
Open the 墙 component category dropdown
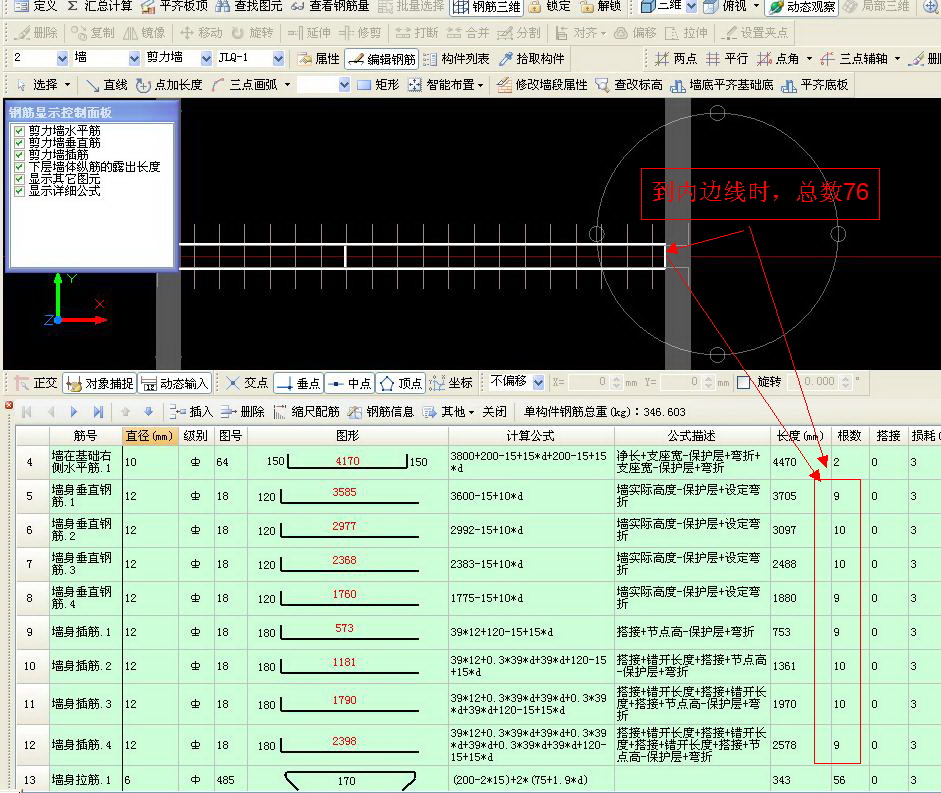click(x=134, y=58)
